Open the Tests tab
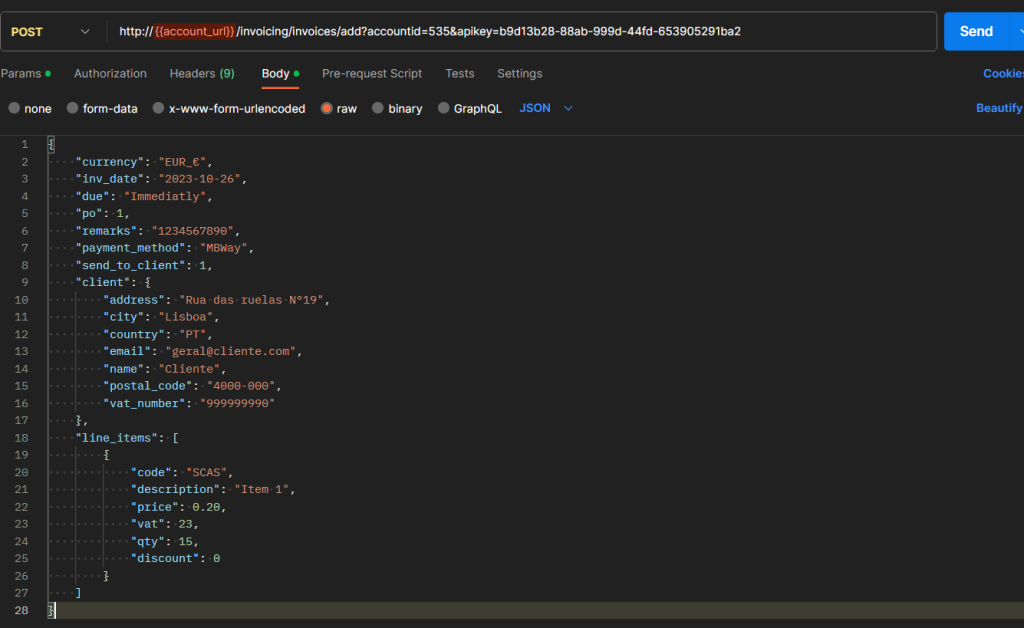 point(460,74)
